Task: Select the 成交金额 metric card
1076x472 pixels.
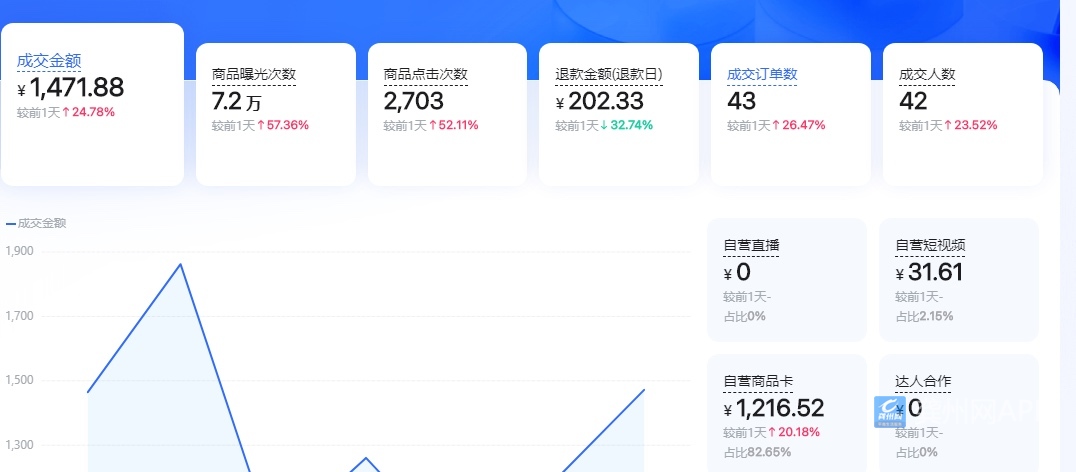Action: click(x=92, y=104)
